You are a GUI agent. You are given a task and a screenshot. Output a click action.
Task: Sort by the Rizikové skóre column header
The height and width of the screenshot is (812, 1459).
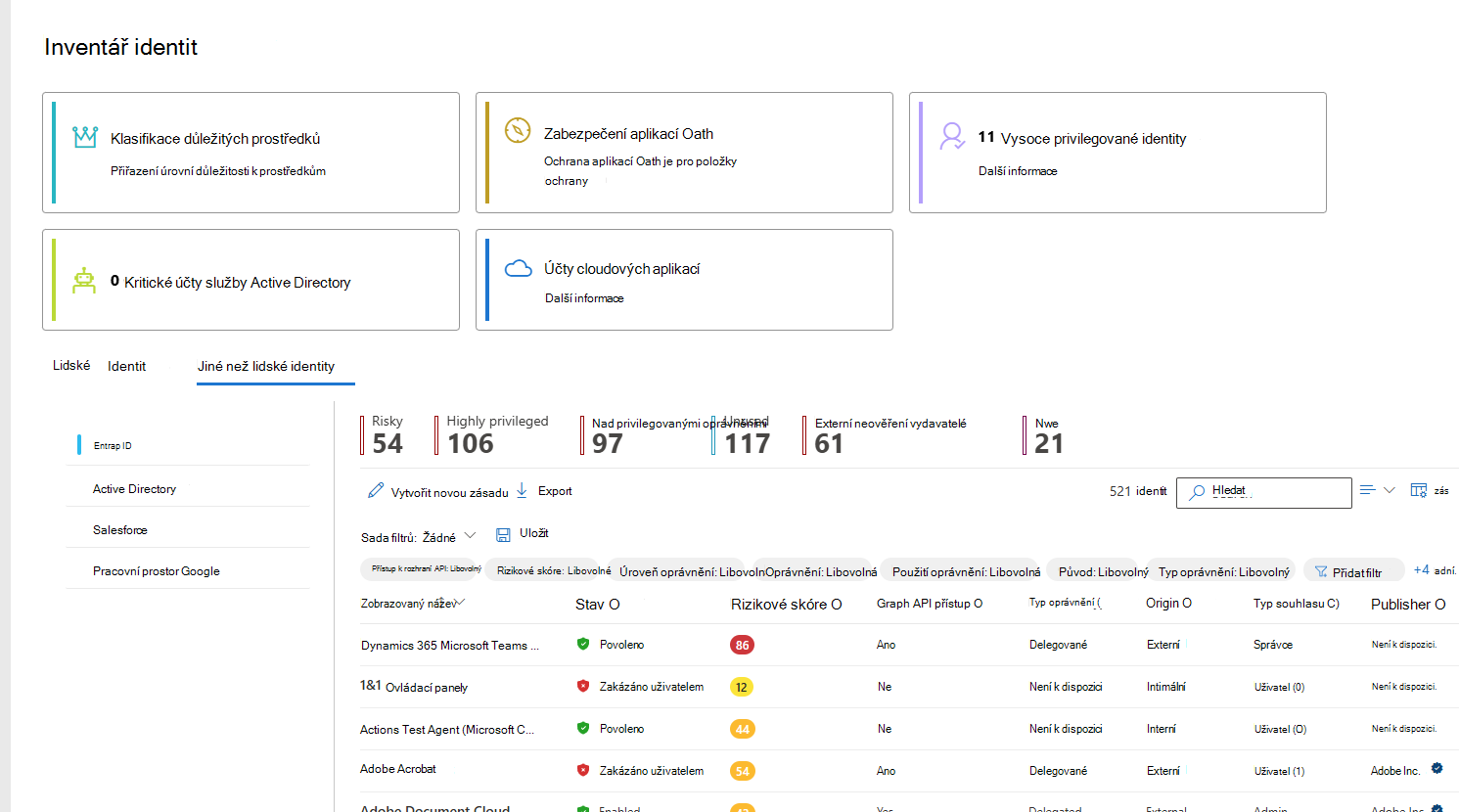click(x=786, y=604)
